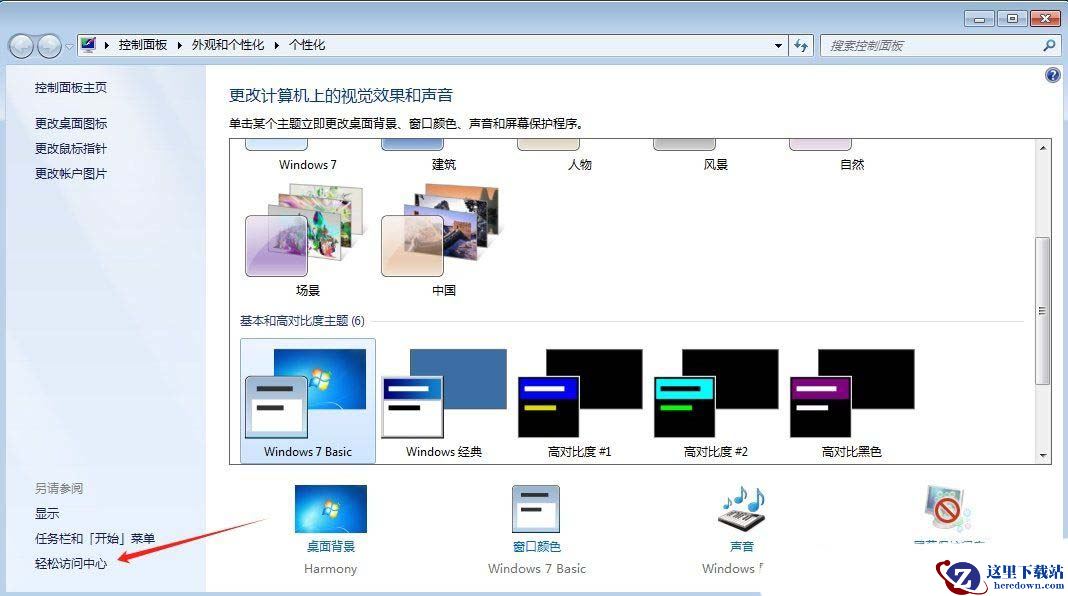Image resolution: width=1068 pixels, height=596 pixels.
Task: Click the 窗口颜色 text link
Action: pos(536,546)
